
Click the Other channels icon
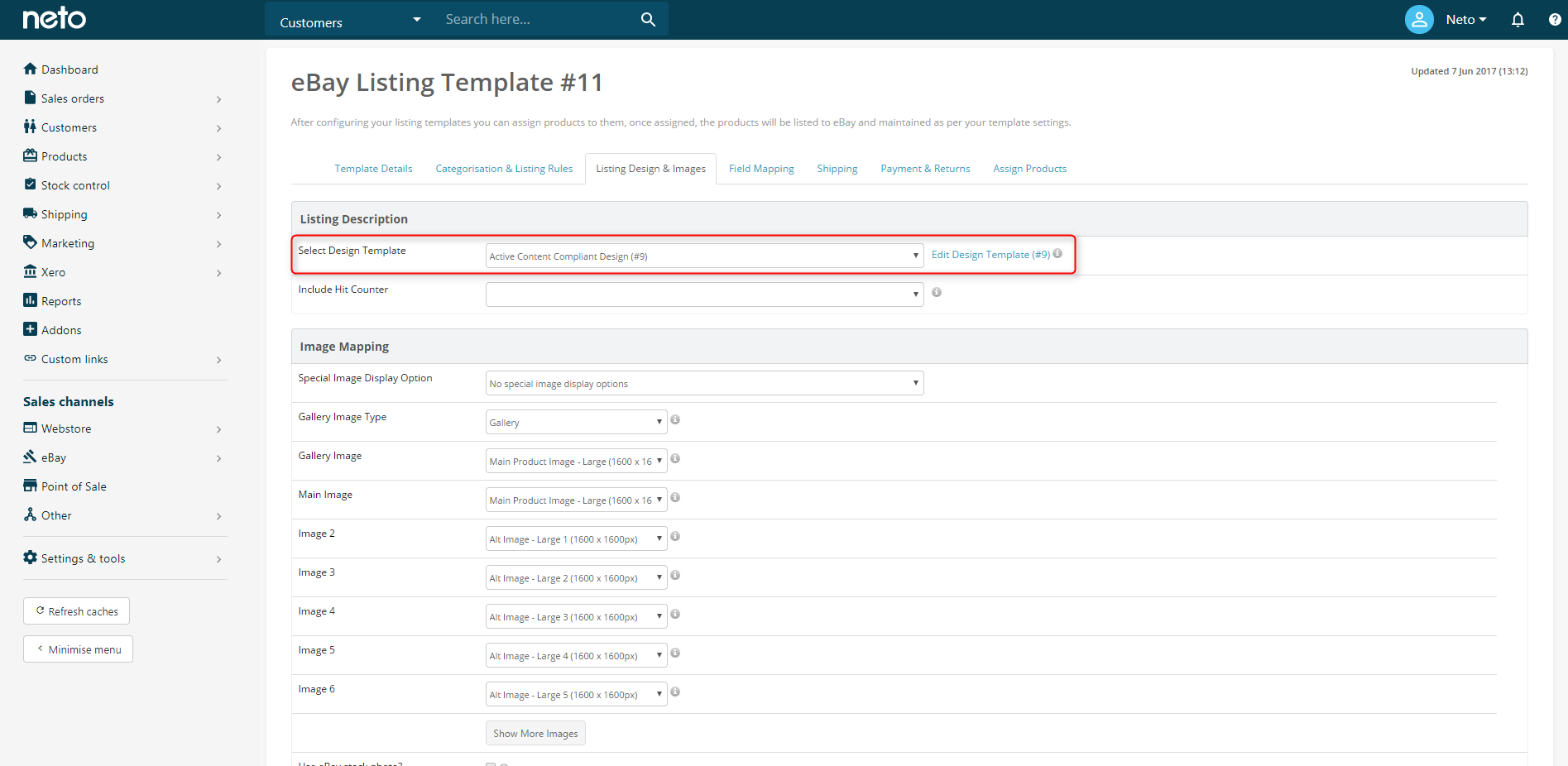click(31, 515)
